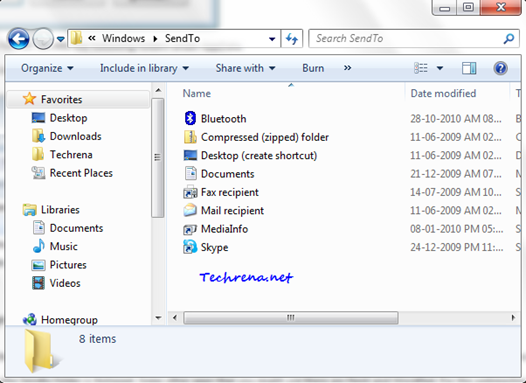
Task: Open Include in library menu
Action: (x=144, y=68)
